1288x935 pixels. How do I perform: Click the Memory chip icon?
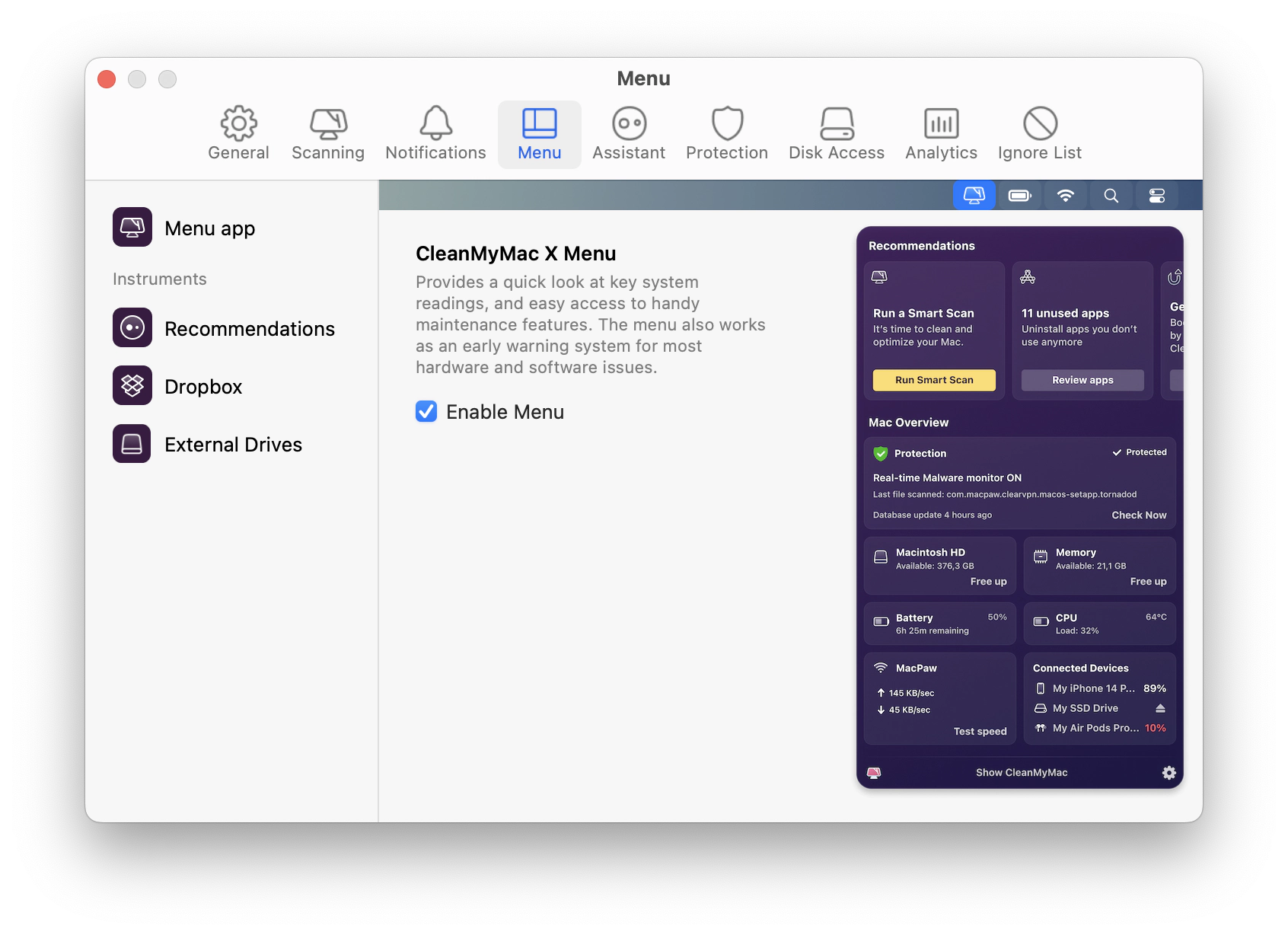(x=1041, y=557)
